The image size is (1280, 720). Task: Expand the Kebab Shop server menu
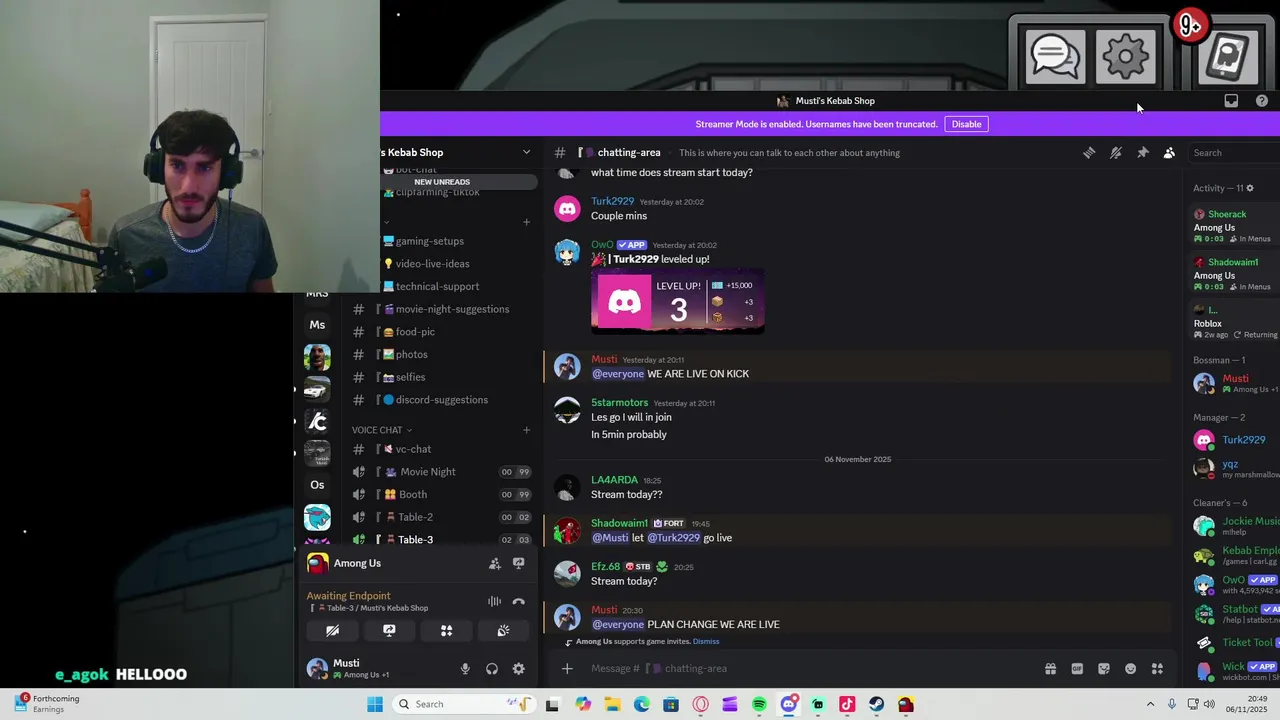click(x=526, y=152)
